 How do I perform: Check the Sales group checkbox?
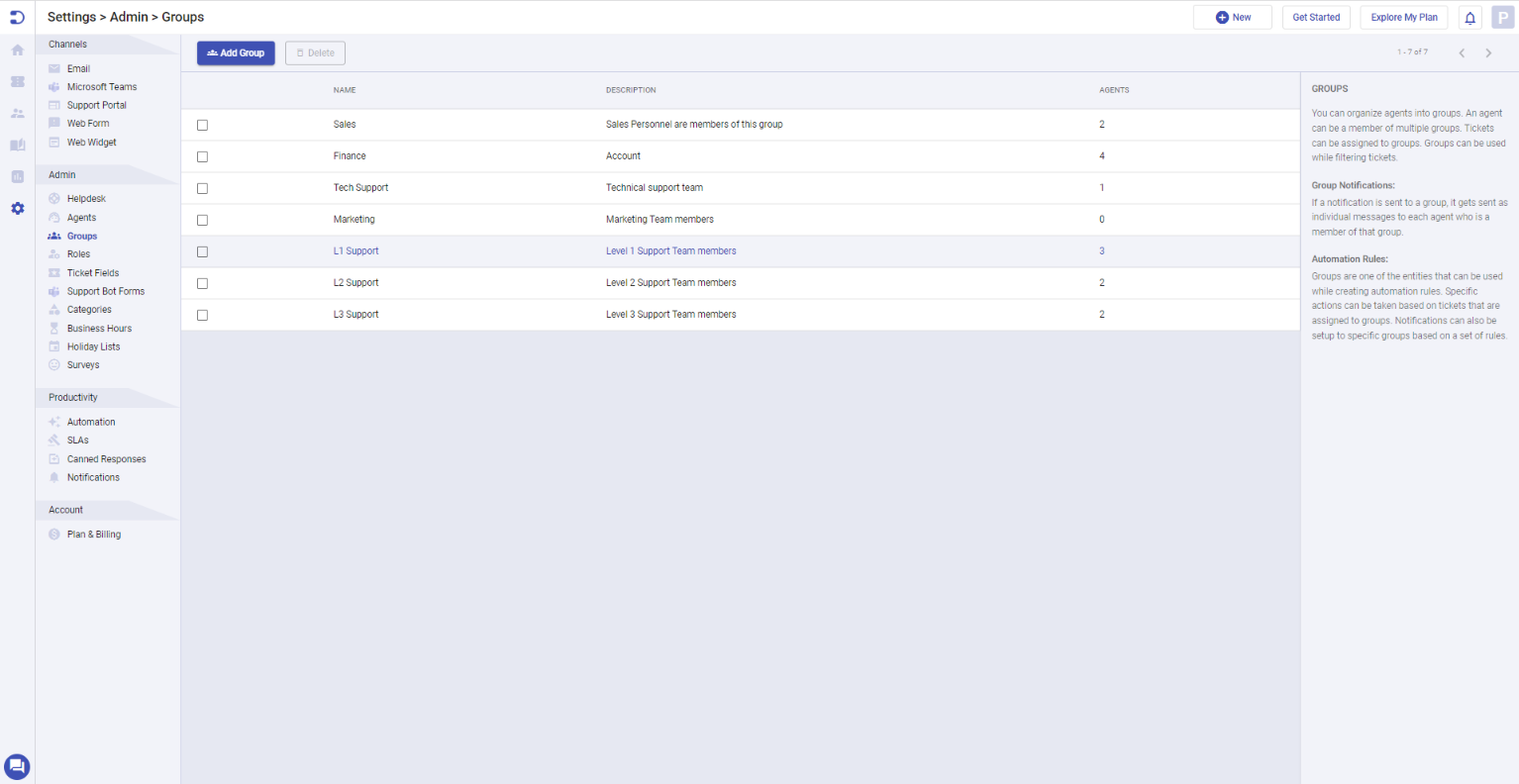202,125
